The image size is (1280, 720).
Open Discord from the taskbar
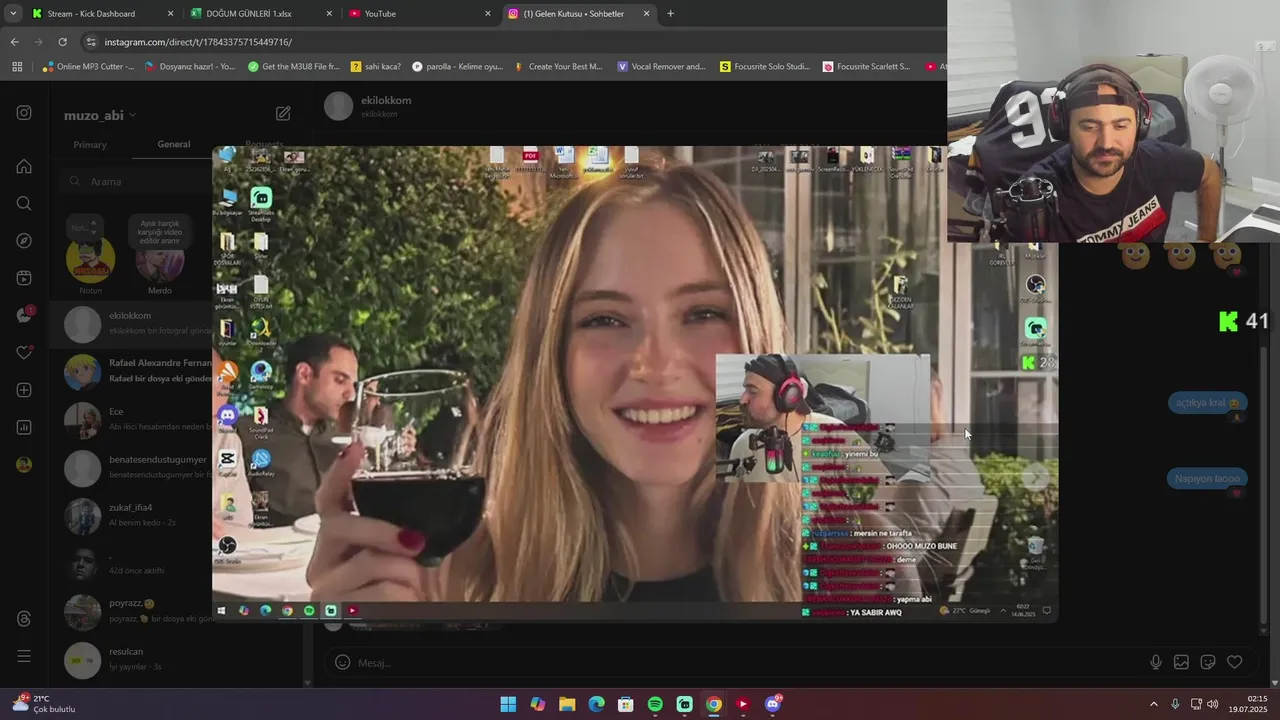(x=772, y=704)
